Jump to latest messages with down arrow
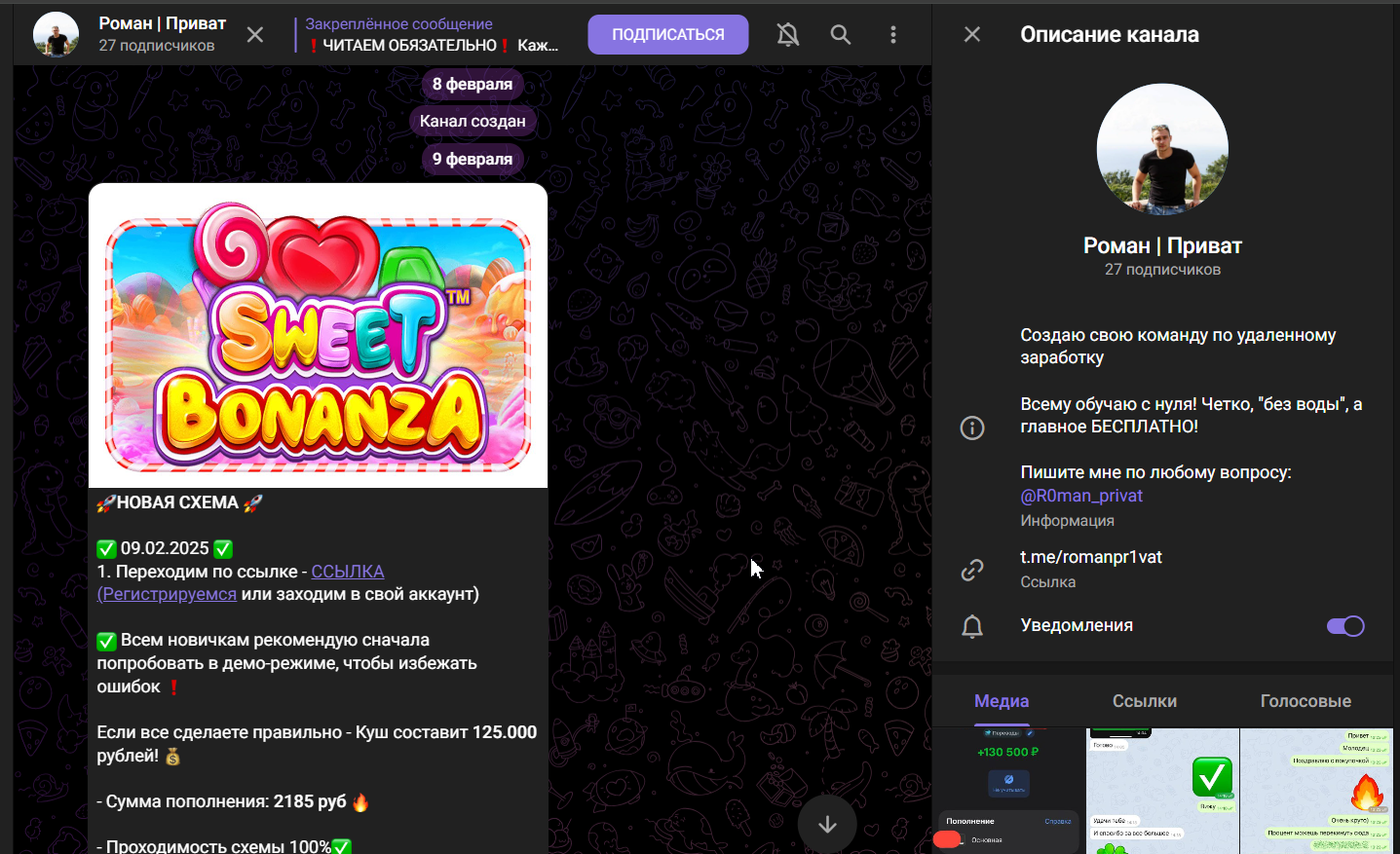Viewport: 1400px width, 854px height. tap(827, 824)
